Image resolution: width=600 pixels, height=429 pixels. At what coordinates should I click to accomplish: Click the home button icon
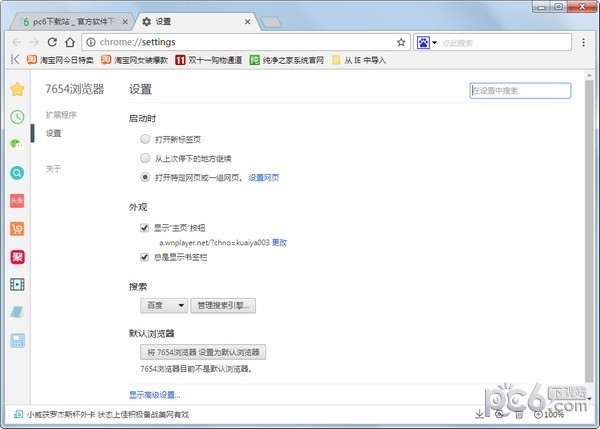tap(70, 42)
